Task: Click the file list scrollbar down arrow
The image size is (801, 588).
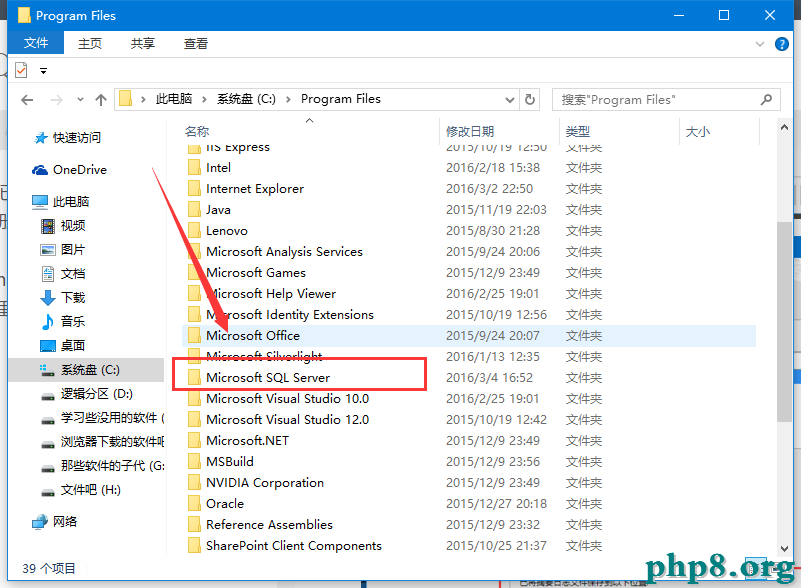Action: pyautogui.click(x=784, y=549)
